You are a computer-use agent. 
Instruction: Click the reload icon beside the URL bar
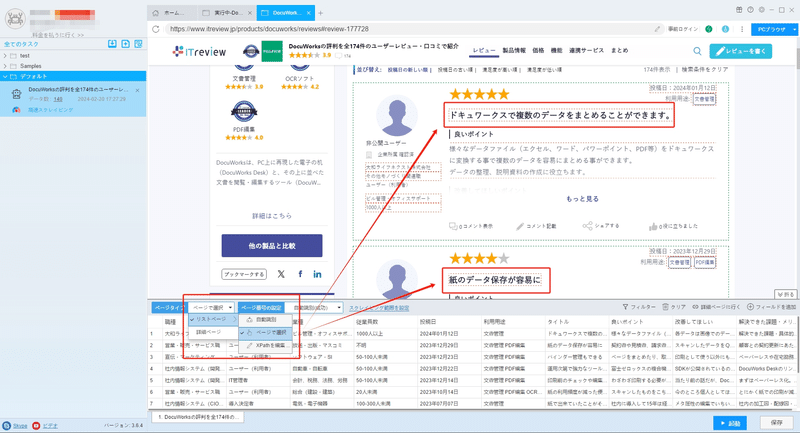156,29
